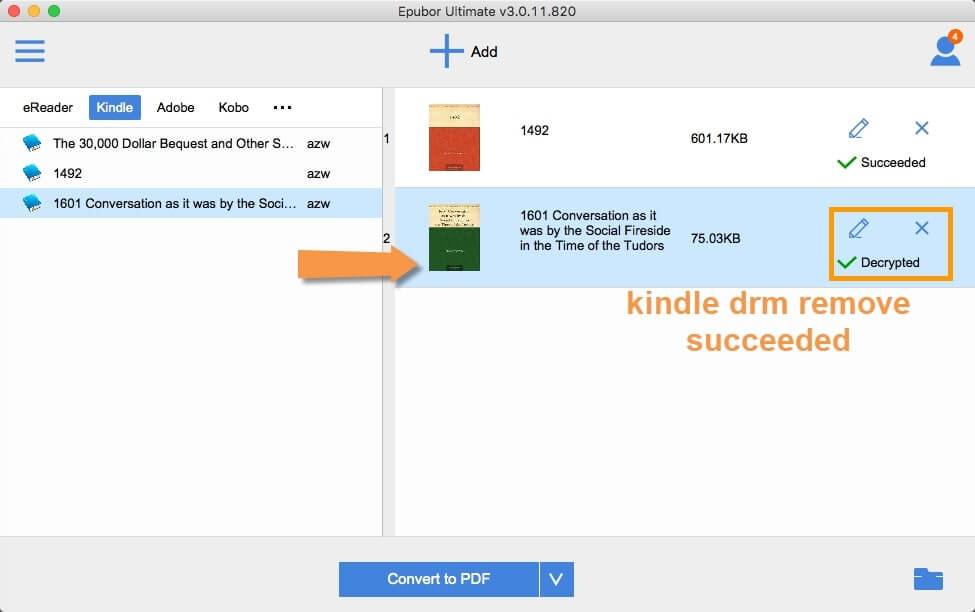Minimize the Epubor Ultimate window

(x=34, y=11)
